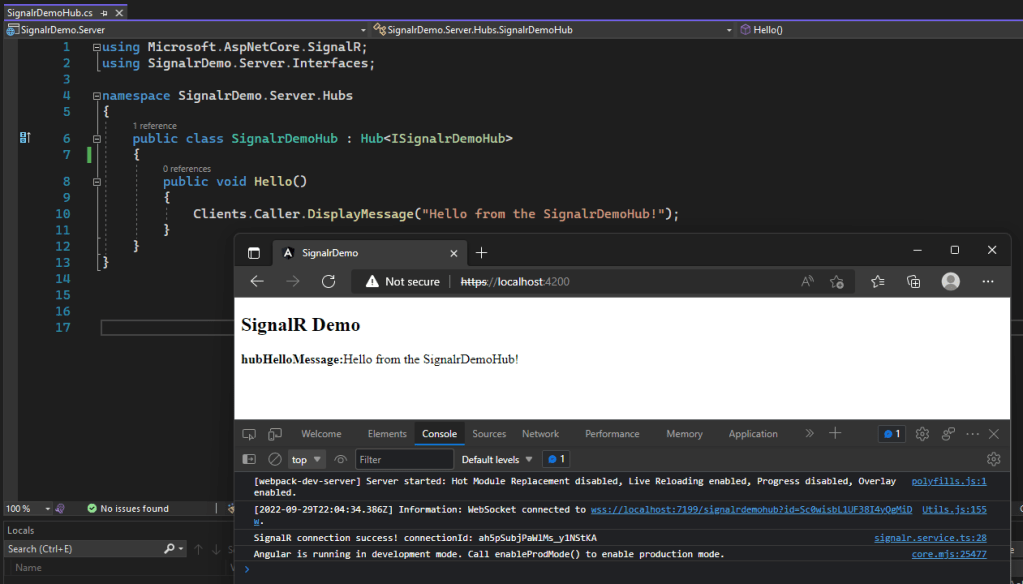Clear the console with the clear icon
The height and width of the screenshot is (584, 1023).
coord(274,460)
